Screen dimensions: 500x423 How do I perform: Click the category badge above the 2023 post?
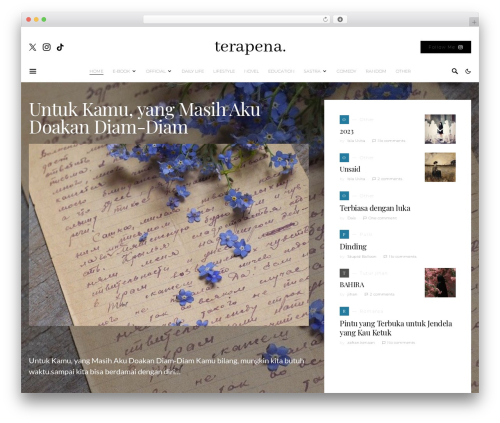click(x=344, y=119)
